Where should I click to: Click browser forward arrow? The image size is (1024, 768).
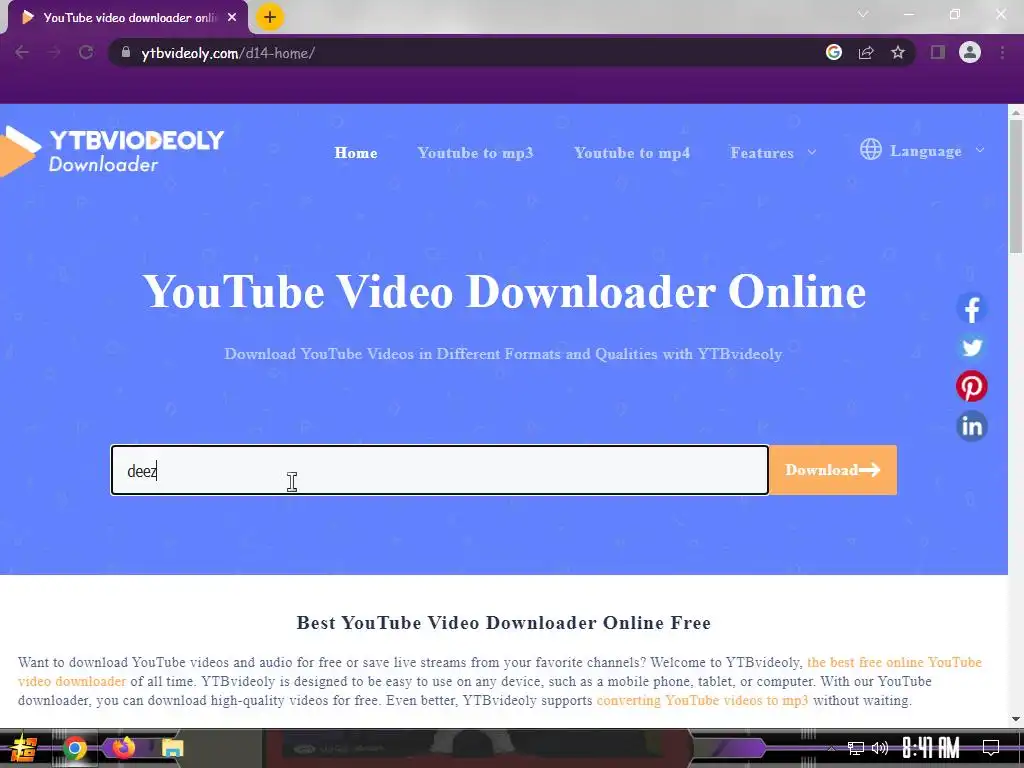54,52
